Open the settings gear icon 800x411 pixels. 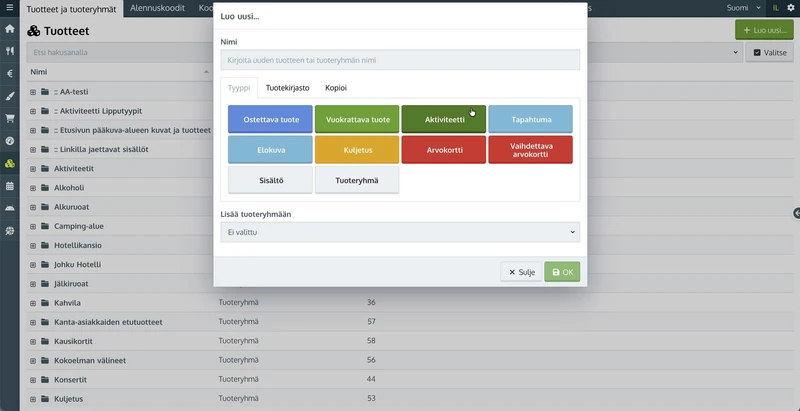click(x=791, y=8)
